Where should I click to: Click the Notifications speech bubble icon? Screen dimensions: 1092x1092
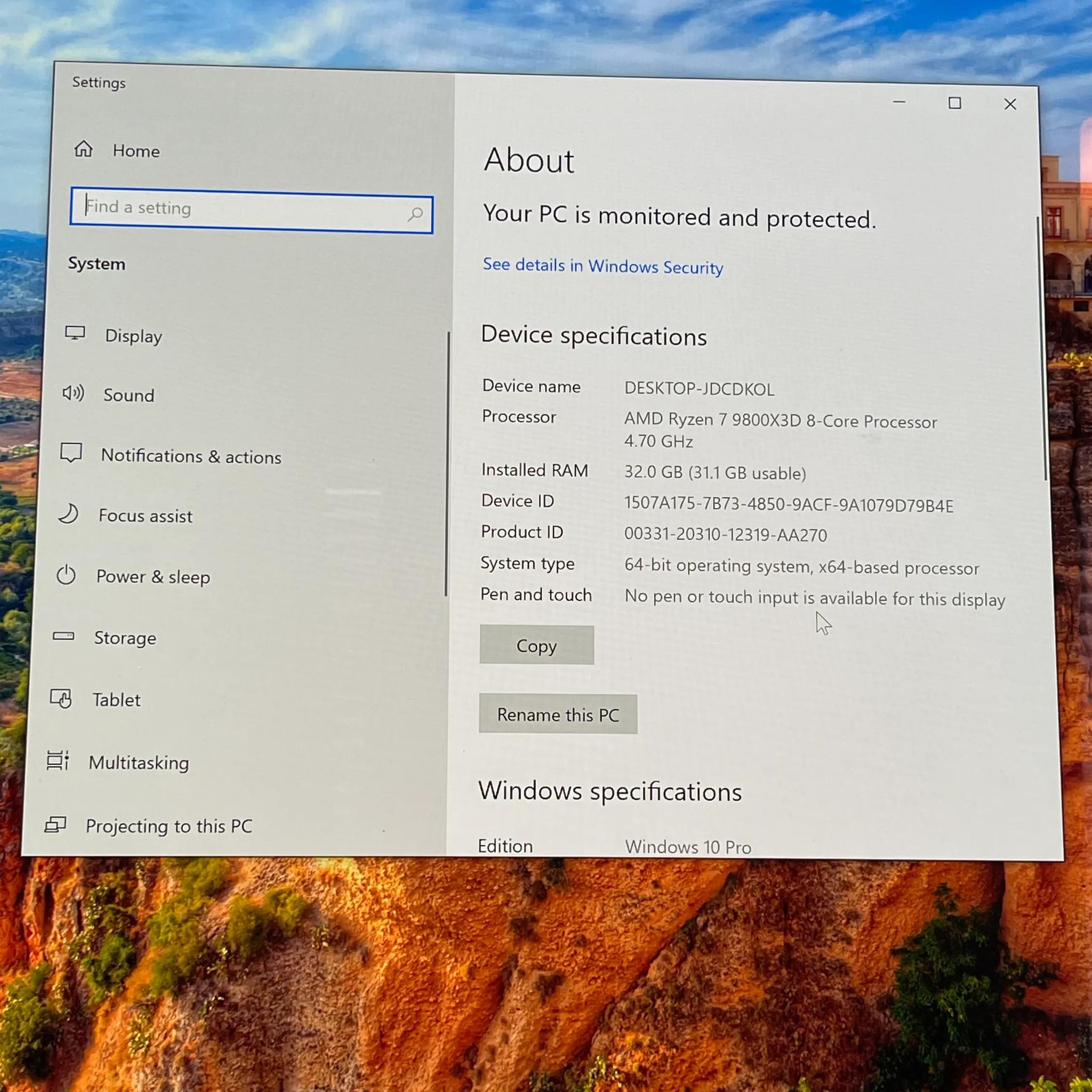click(71, 453)
